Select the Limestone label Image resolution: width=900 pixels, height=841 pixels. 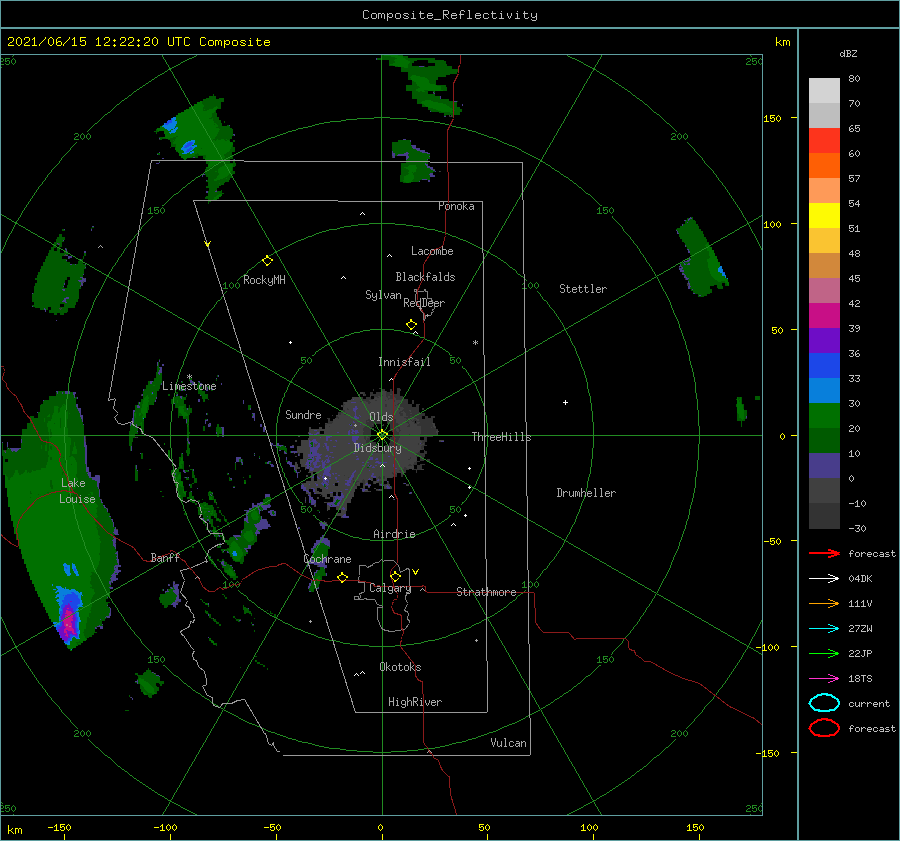click(x=189, y=386)
